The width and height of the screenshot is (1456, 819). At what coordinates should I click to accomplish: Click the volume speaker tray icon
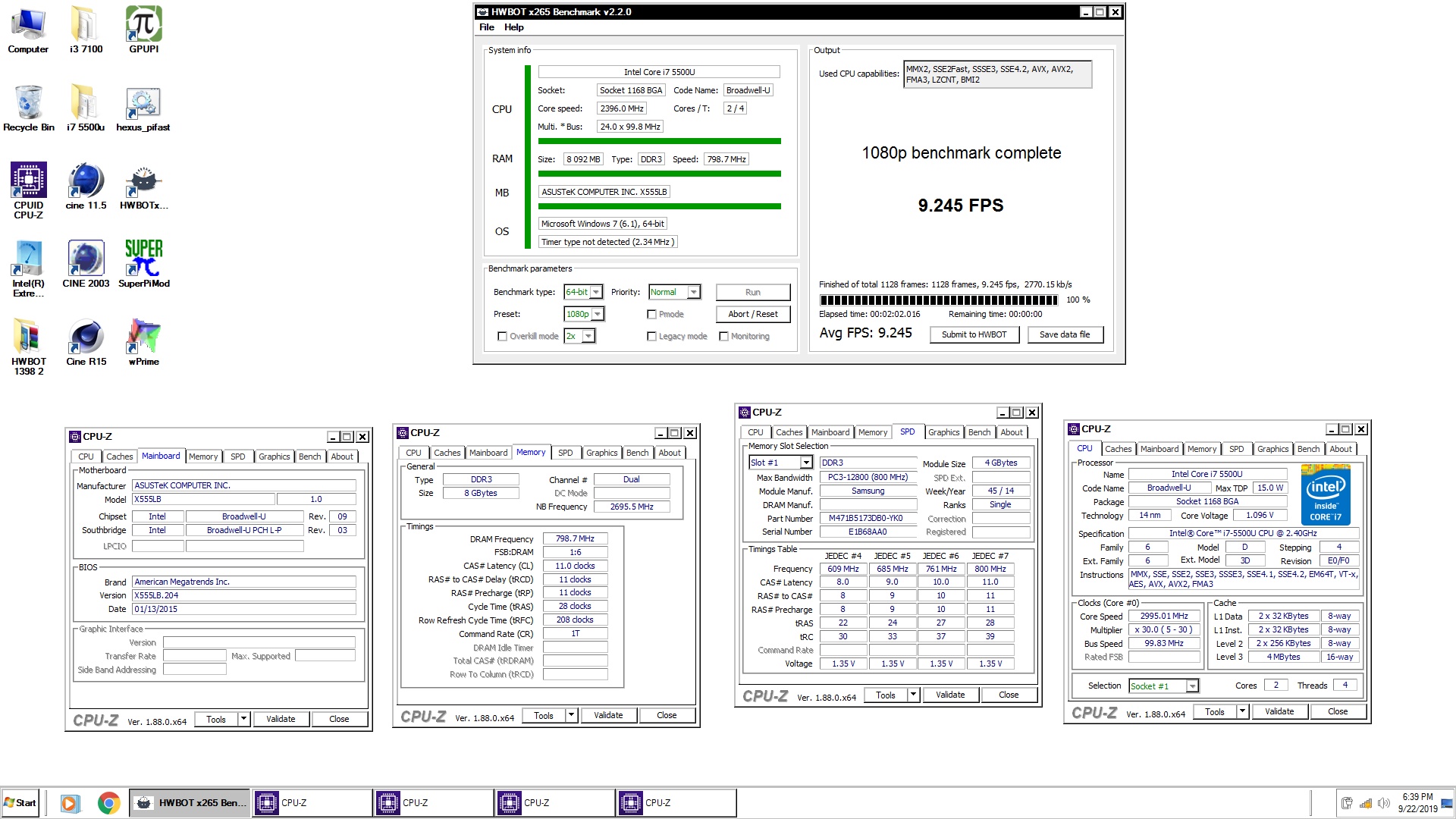(x=1384, y=803)
